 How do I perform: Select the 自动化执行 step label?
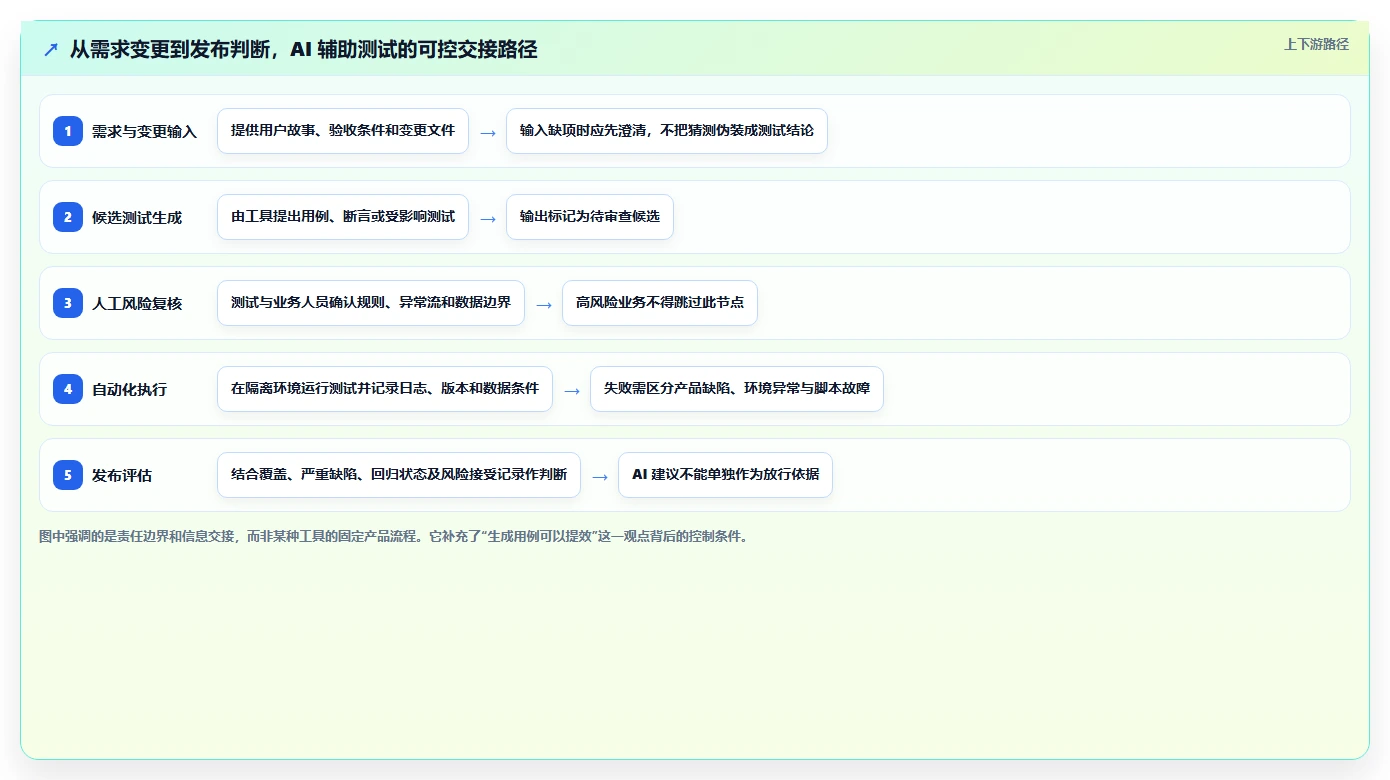129,389
